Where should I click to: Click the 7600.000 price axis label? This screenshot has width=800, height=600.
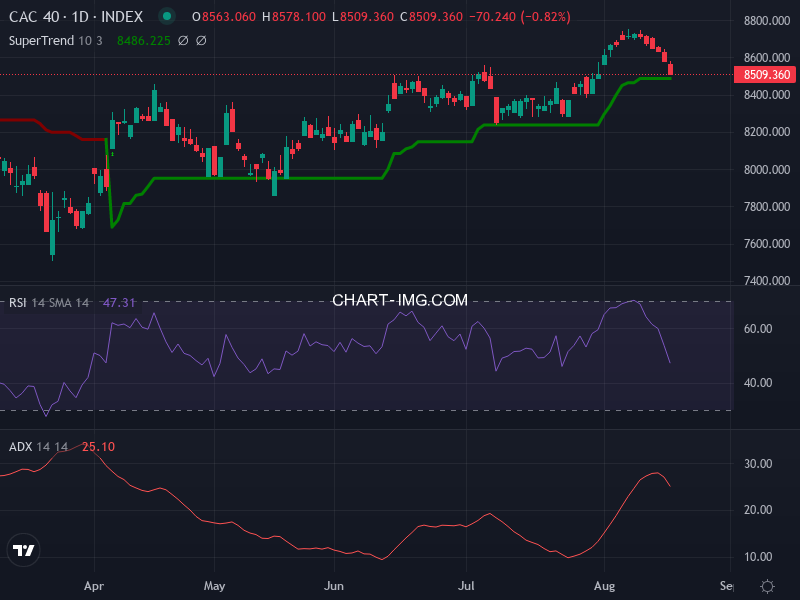767,244
